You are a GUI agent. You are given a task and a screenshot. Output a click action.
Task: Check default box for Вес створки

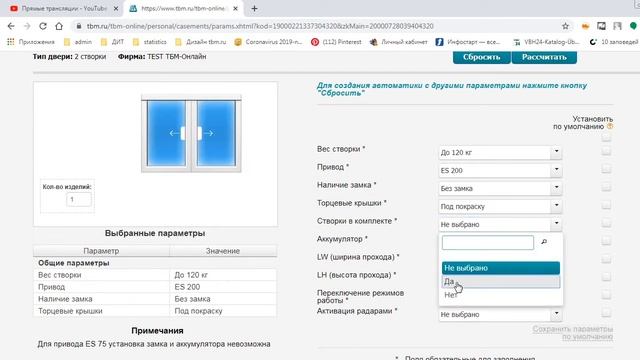pos(606,151)
